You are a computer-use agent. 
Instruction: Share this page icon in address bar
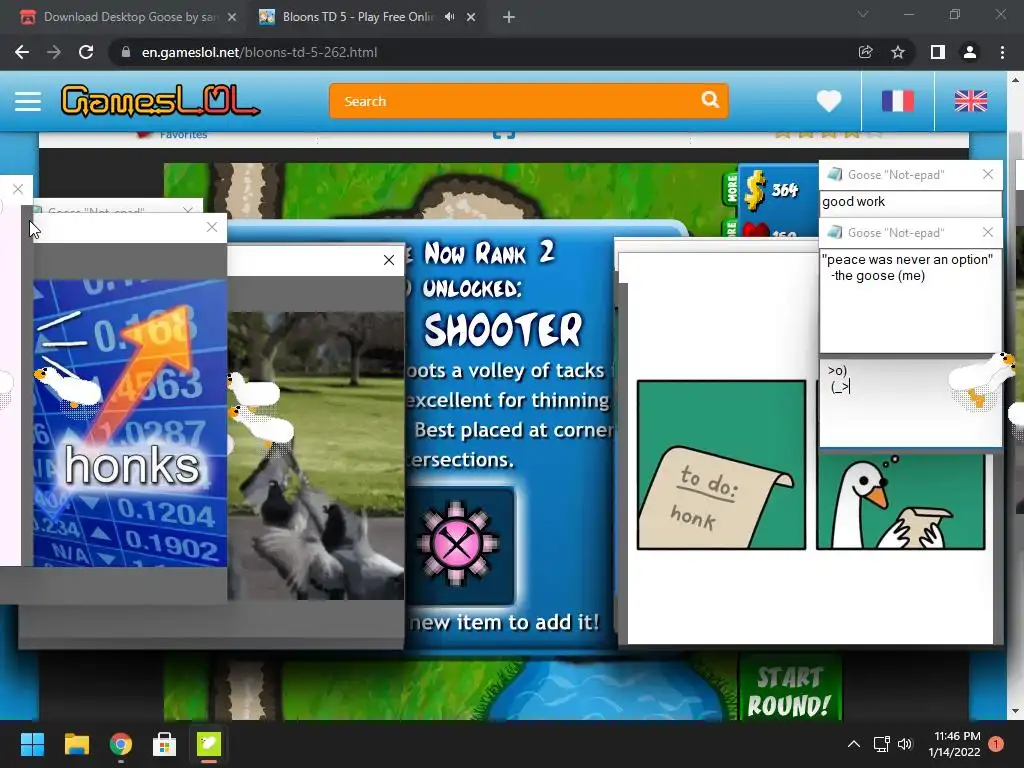coord(865,52)
